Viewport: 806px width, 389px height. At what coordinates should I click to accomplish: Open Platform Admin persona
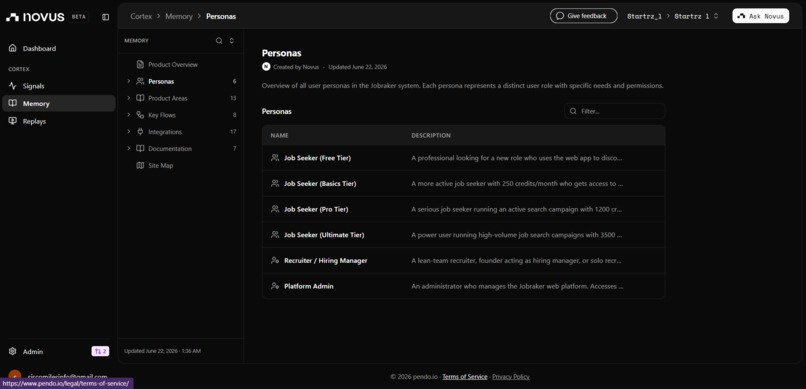click(308, 286)
